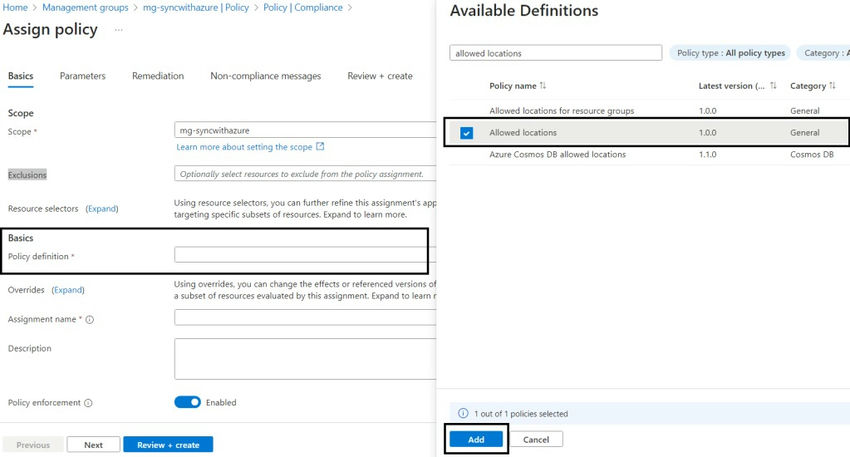The width and height of the screenshot is (850, 457).
Task: Click the external link icon after scope link
Action: tap(320, 147)
